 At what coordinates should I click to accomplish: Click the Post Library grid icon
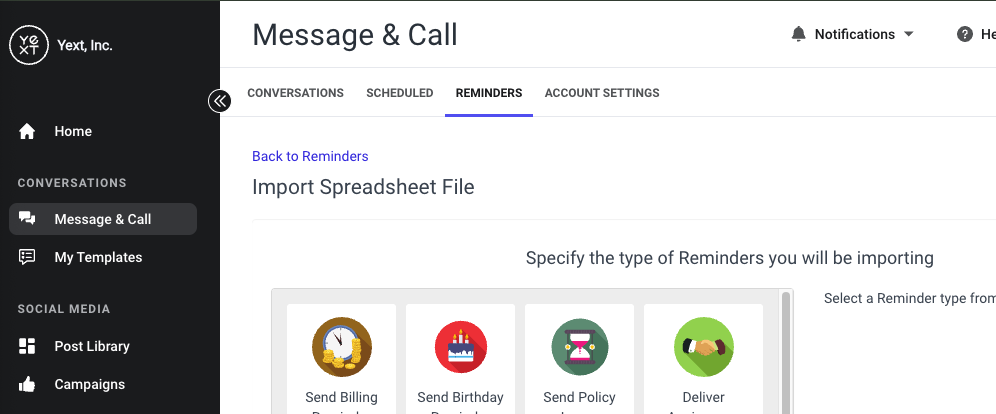point(27,346)
